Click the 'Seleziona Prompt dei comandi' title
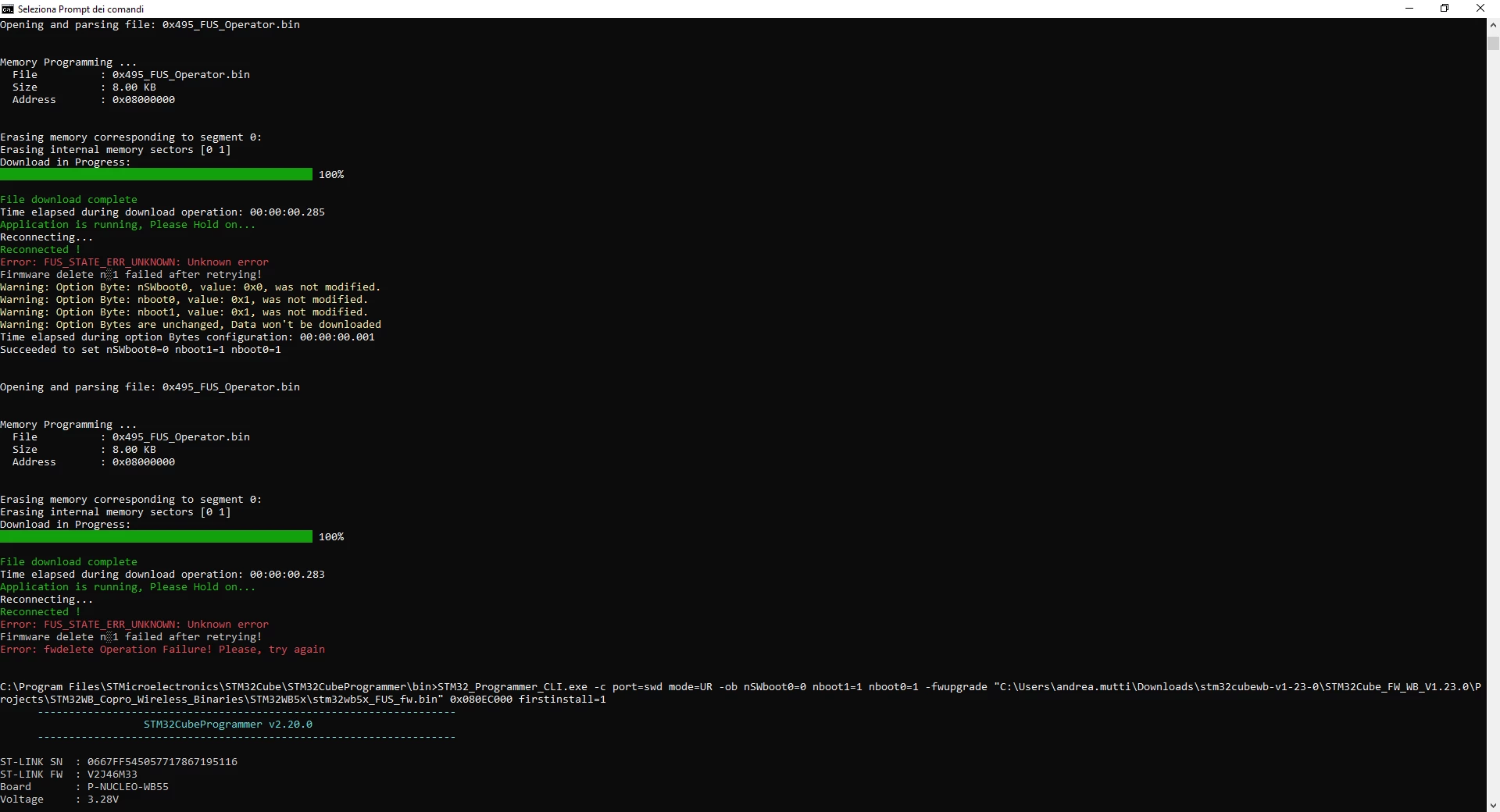This screenshot has width=1500, height=812. pyautogui.click(x=81, y=9)
